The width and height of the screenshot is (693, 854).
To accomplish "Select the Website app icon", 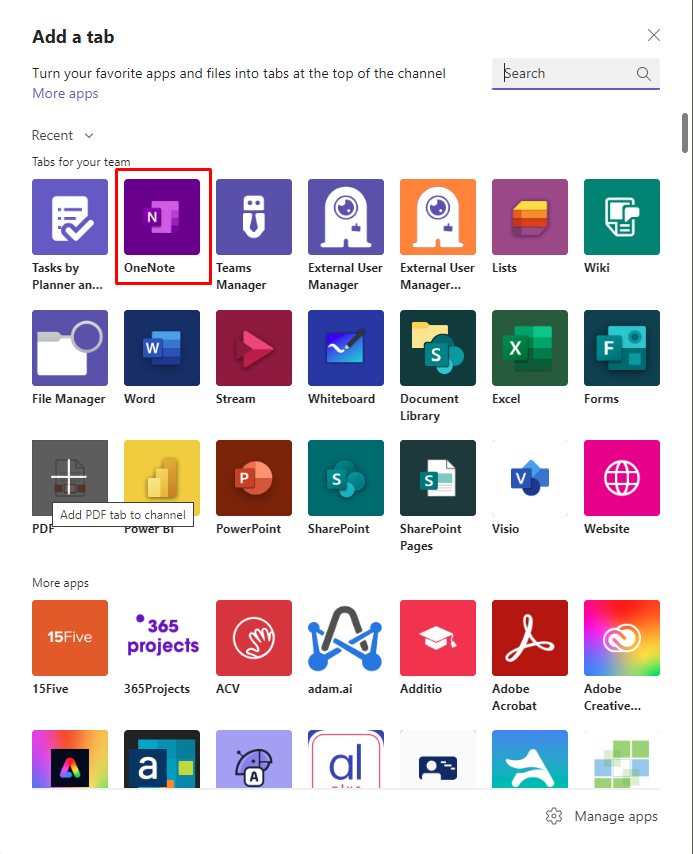I will [622, 478].
